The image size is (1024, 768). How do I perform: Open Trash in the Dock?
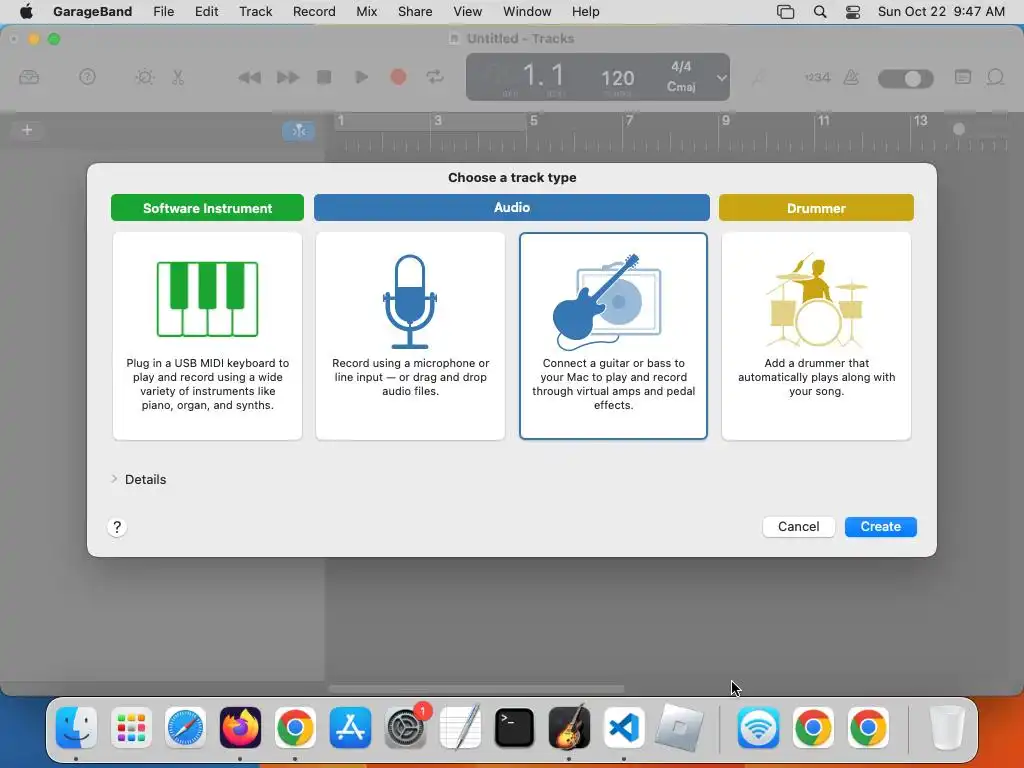coord(947,728)
